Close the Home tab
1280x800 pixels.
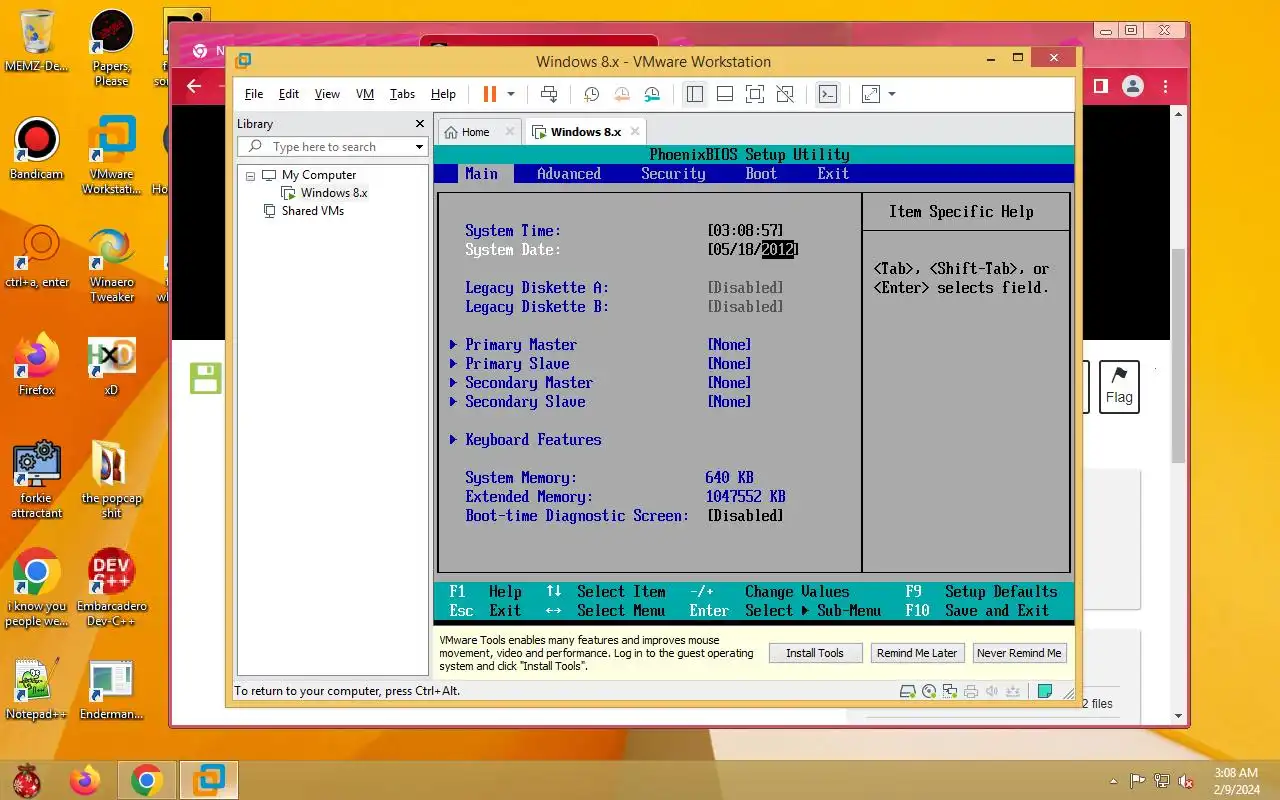coord(510,131)
